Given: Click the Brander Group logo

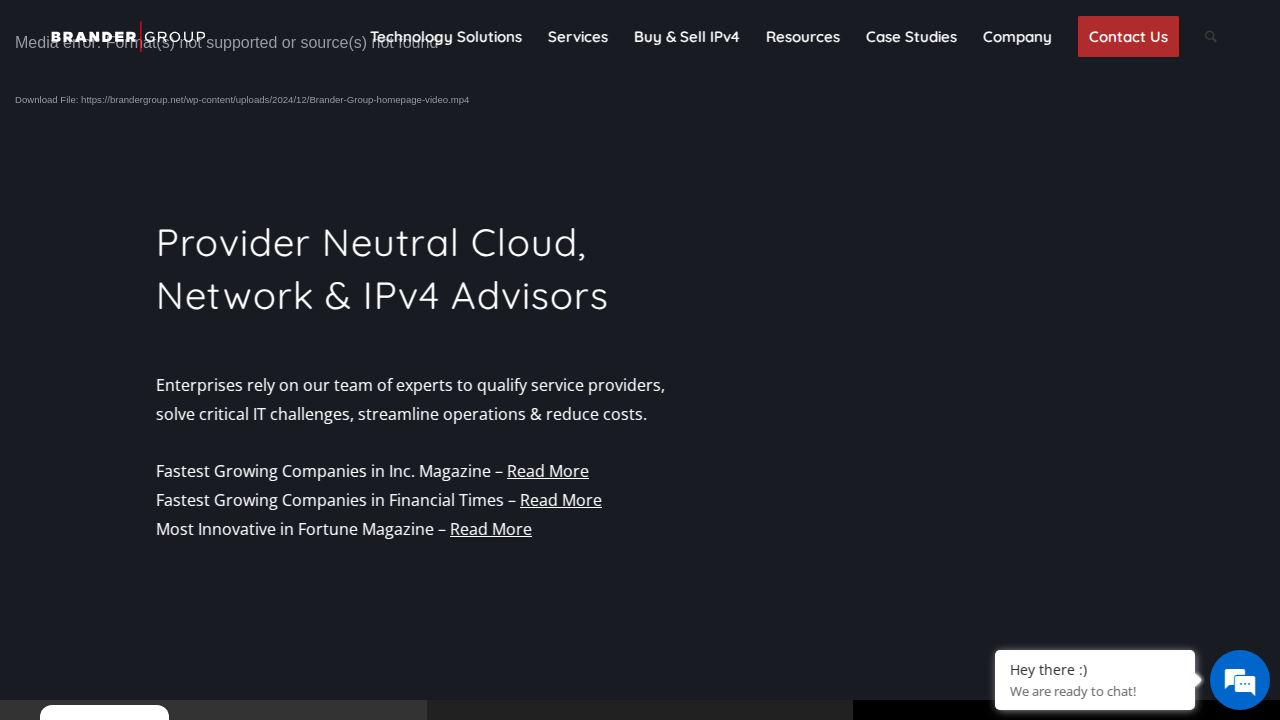Looking at the screenshot, I should pyautogui.click(x=128, y=37).
